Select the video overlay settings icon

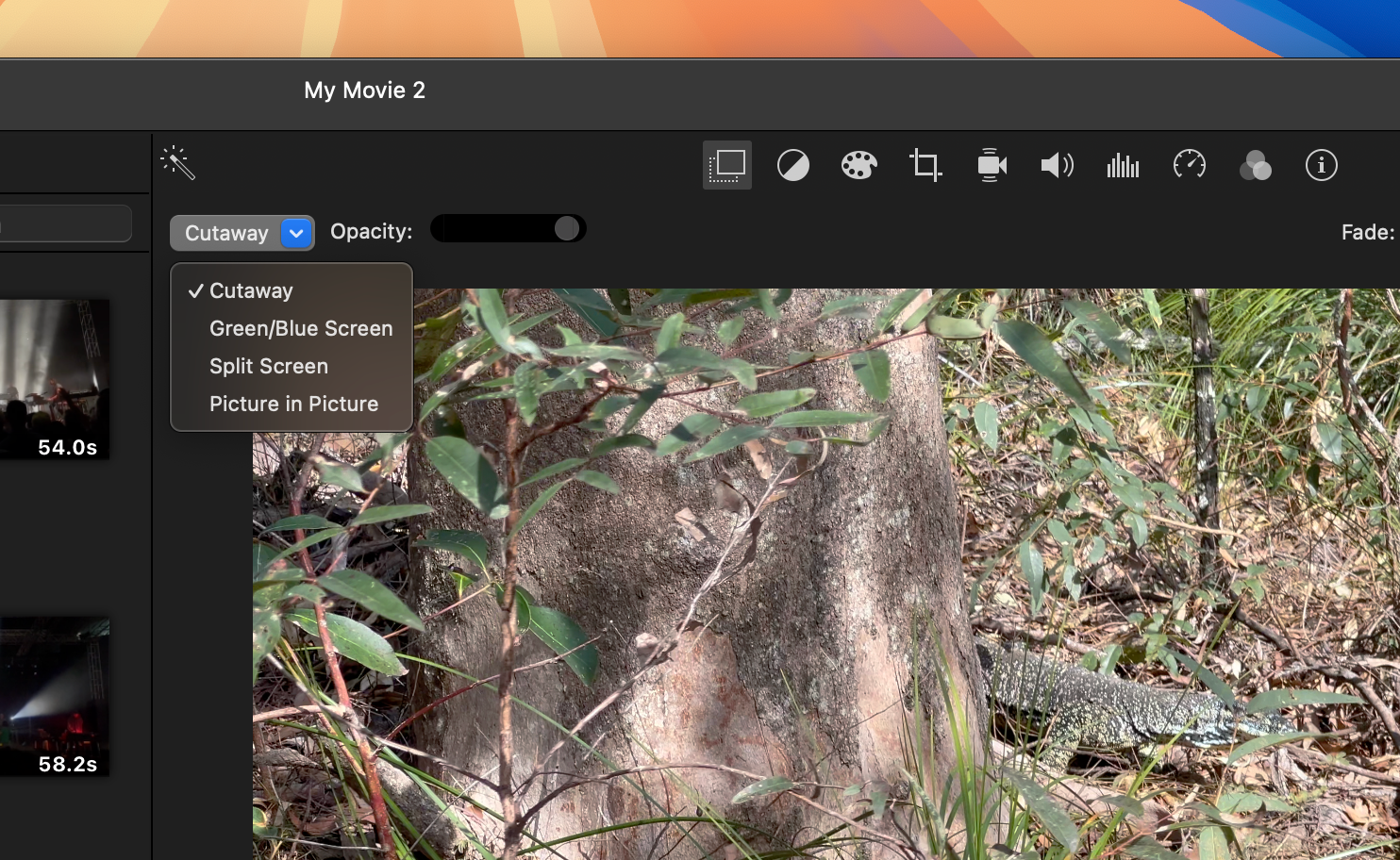coord(727,165)
